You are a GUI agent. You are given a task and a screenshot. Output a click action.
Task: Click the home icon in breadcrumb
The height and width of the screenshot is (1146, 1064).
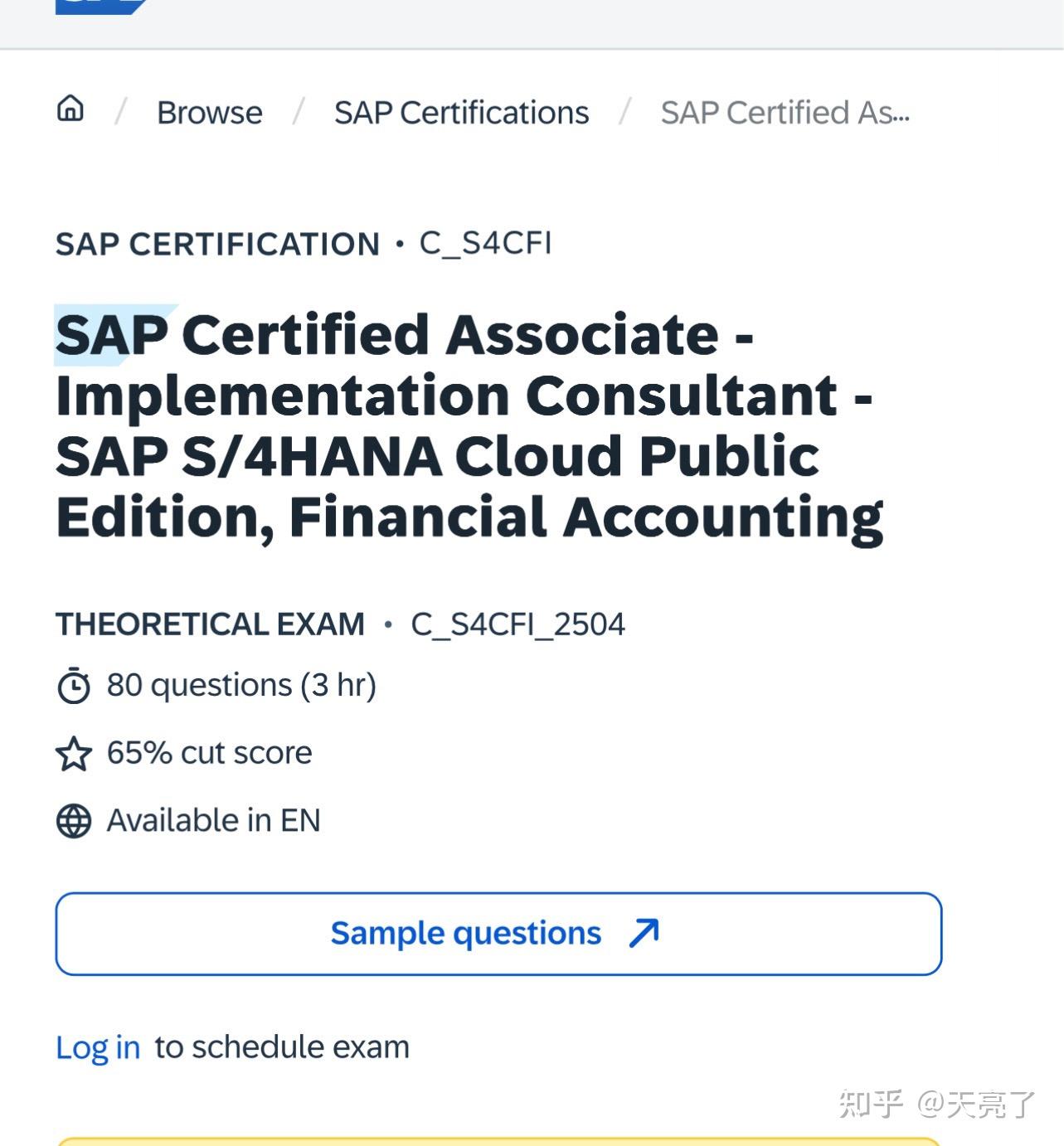[x=70, y=109]
